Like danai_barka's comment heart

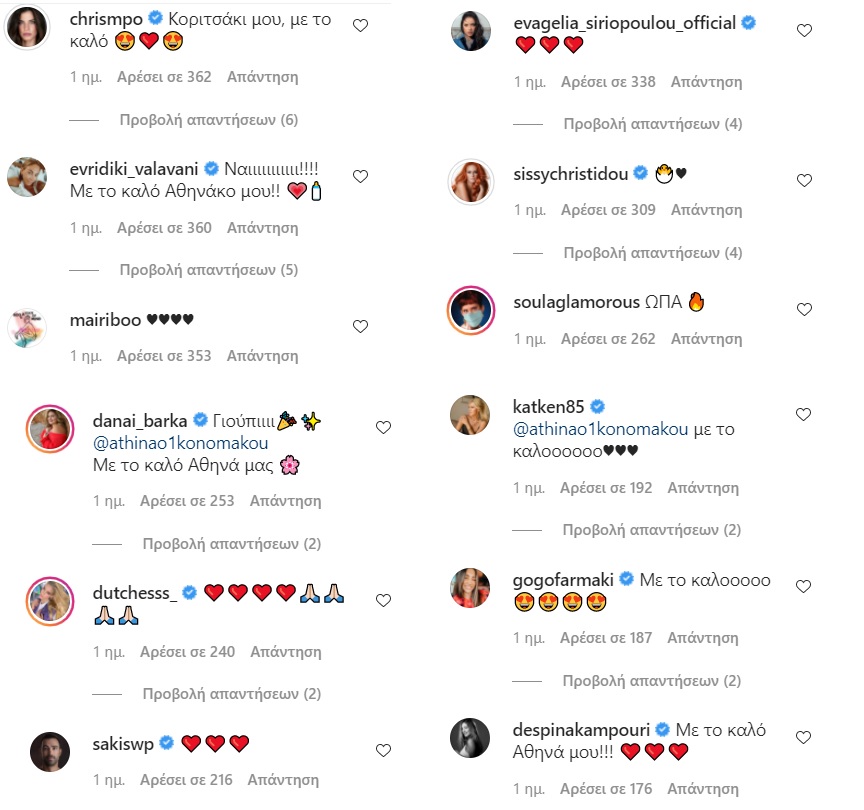(384, 428)
